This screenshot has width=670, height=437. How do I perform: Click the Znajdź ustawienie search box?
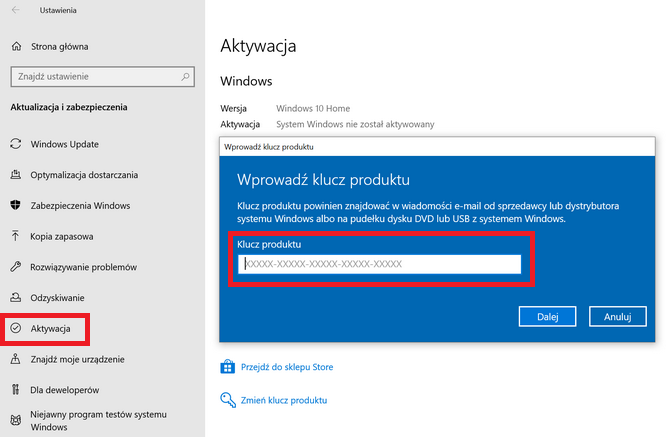[x=102, y=76]
